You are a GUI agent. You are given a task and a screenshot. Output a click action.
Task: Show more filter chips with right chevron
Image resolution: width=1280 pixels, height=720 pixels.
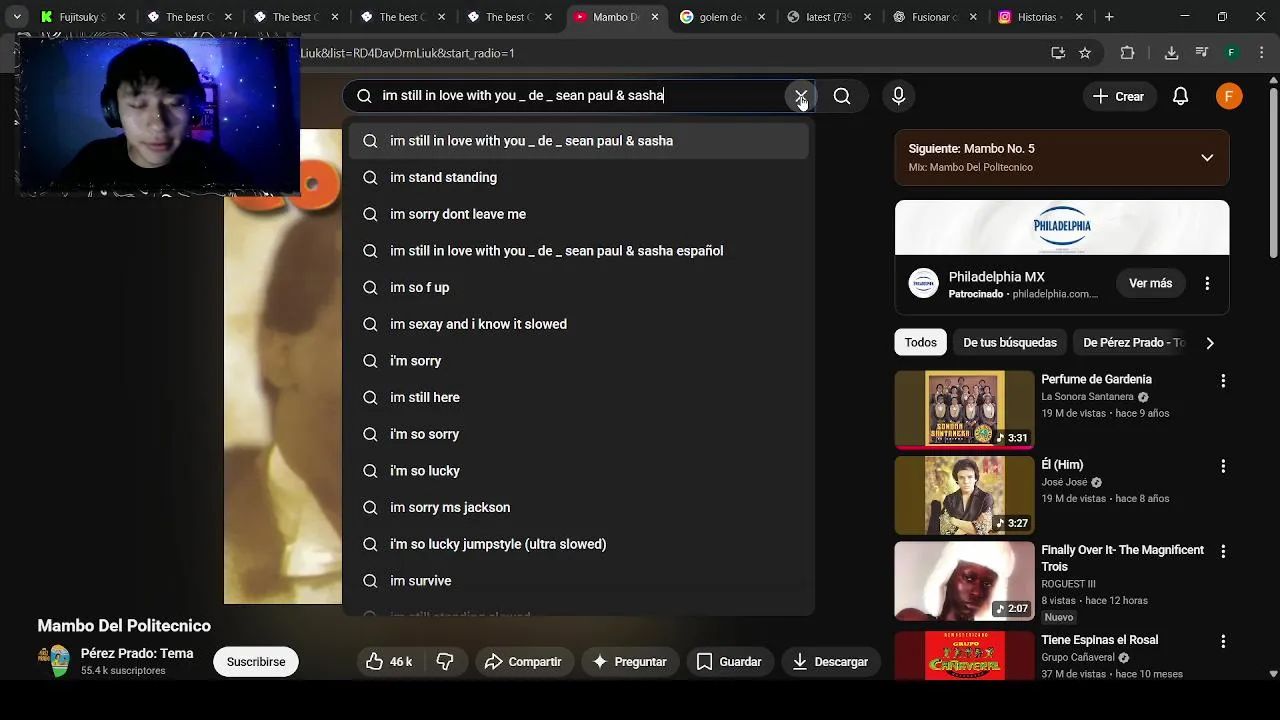click(1210, 343)
